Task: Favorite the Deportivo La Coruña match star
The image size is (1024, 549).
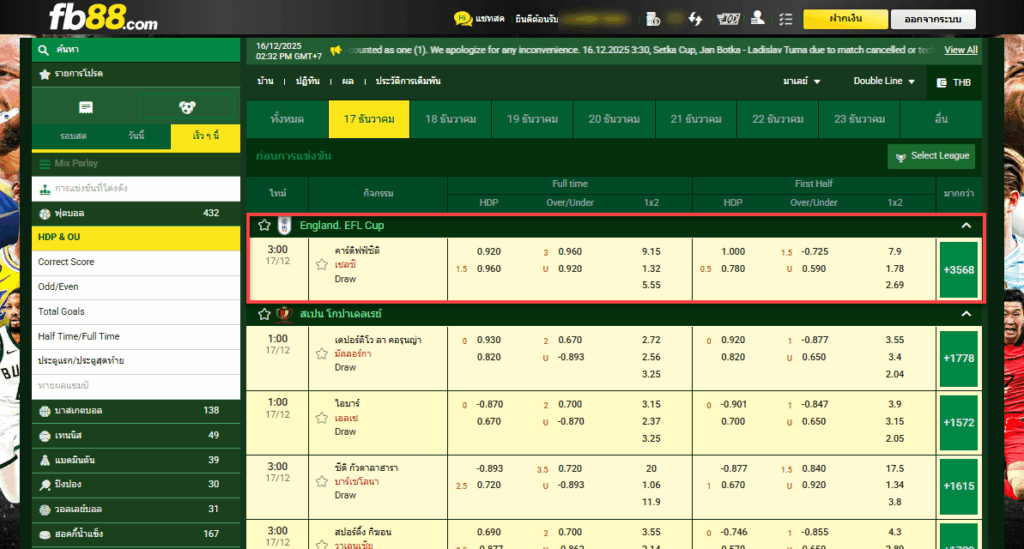Action: point(321,354)
